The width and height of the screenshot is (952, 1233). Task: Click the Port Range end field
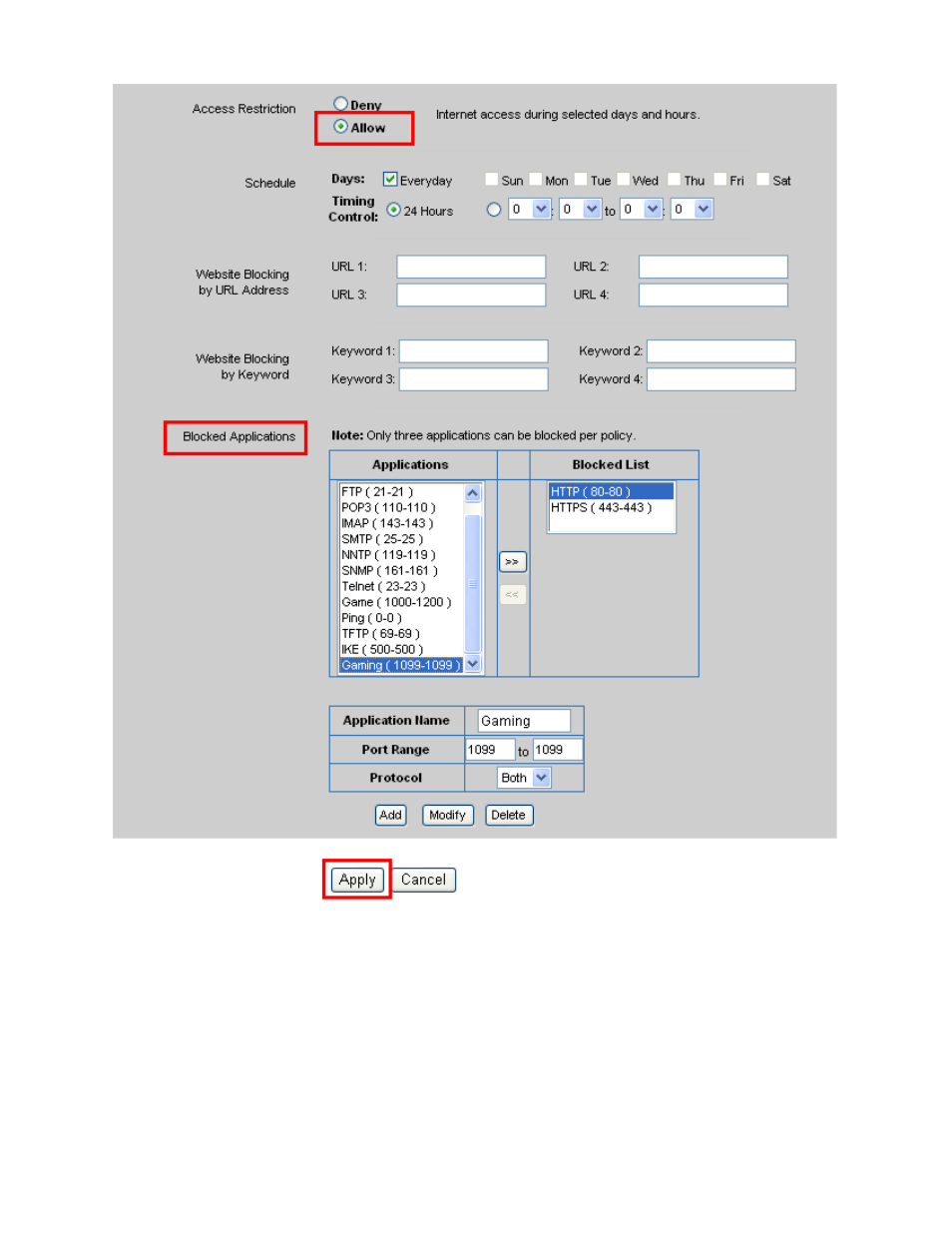tap(558, 750)
